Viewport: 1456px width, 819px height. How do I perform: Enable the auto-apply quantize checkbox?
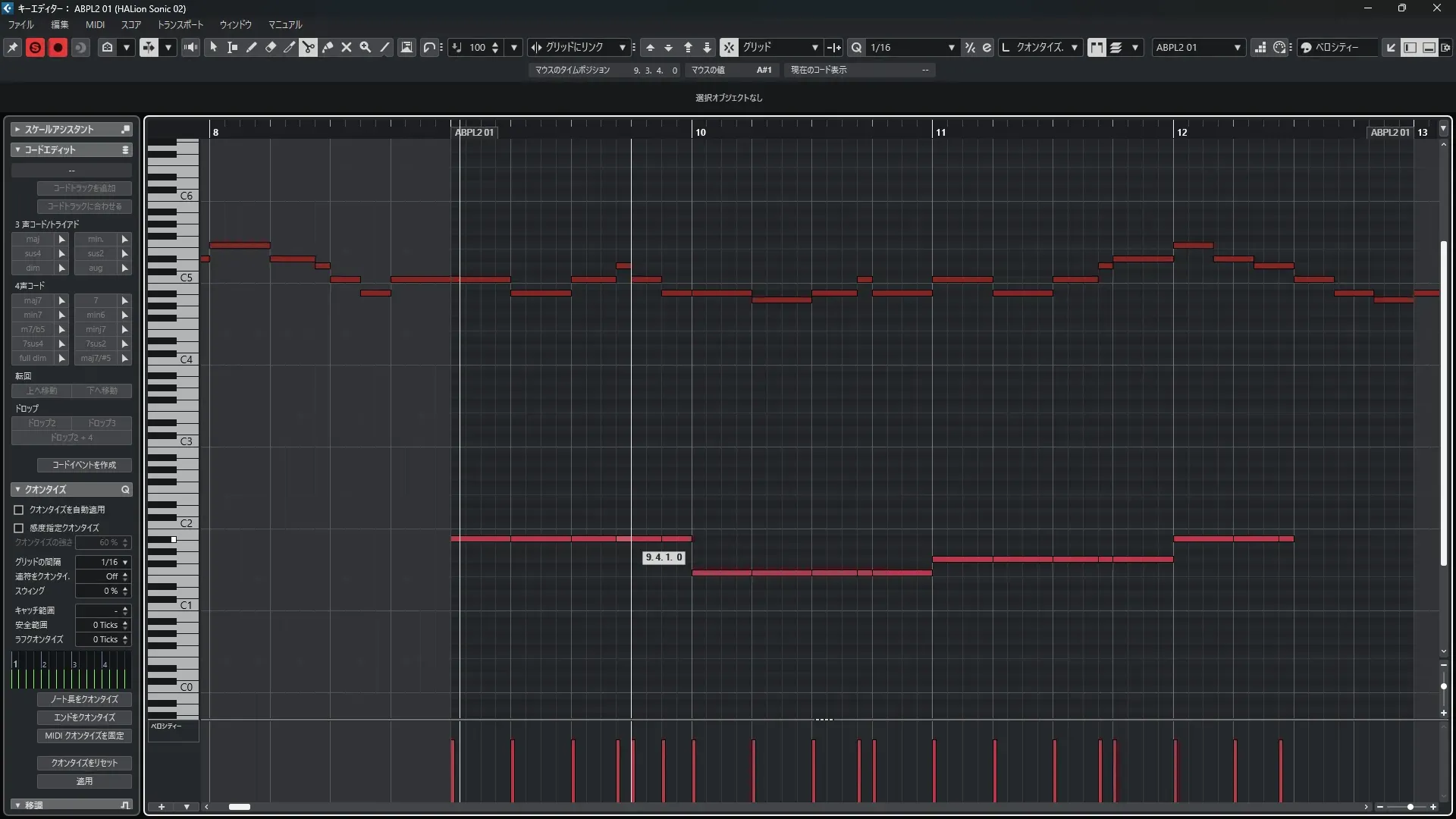tap(19, 510)
